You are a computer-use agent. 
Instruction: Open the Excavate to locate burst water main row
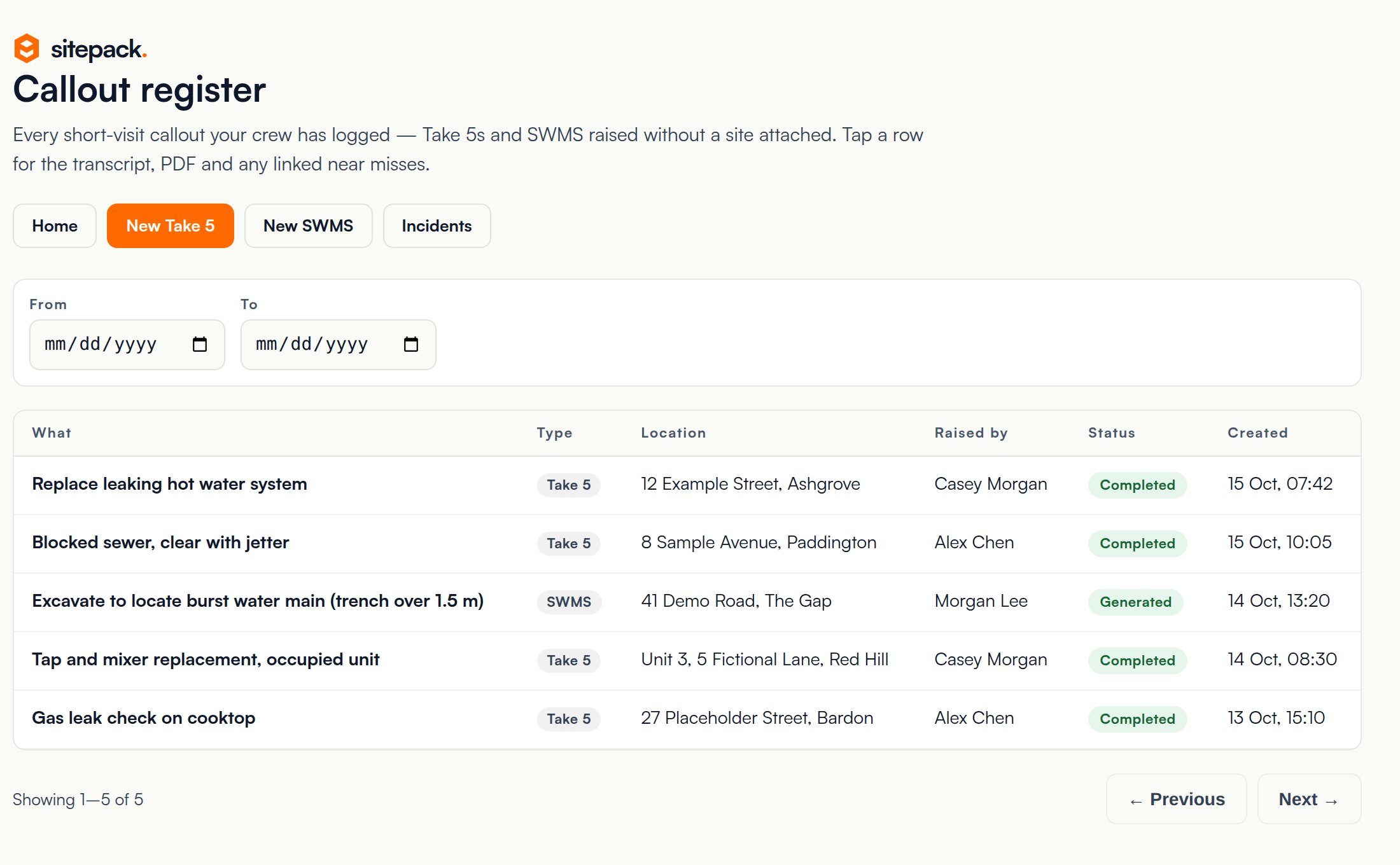[687, 602]
